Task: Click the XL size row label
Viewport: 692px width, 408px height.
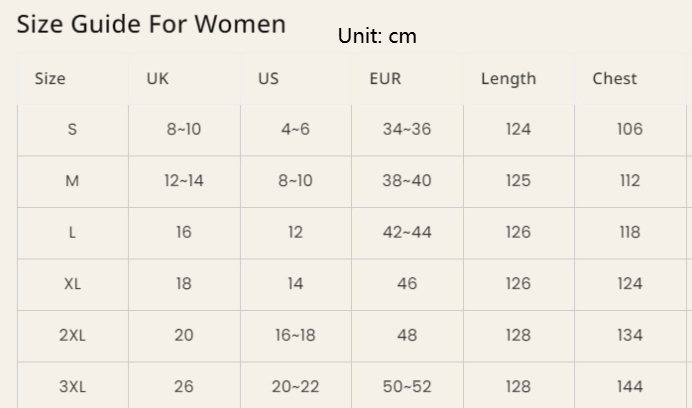Action: click(x=72, y=284)
